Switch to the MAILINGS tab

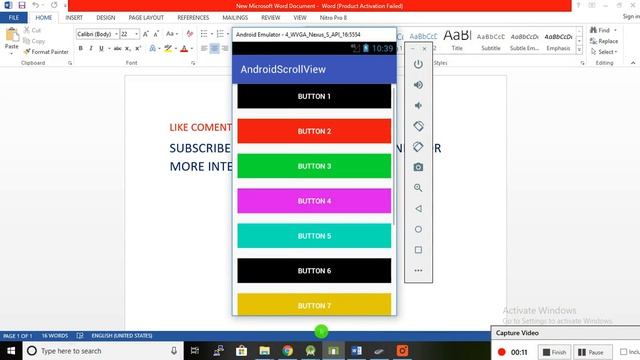(x=235, y=18)
